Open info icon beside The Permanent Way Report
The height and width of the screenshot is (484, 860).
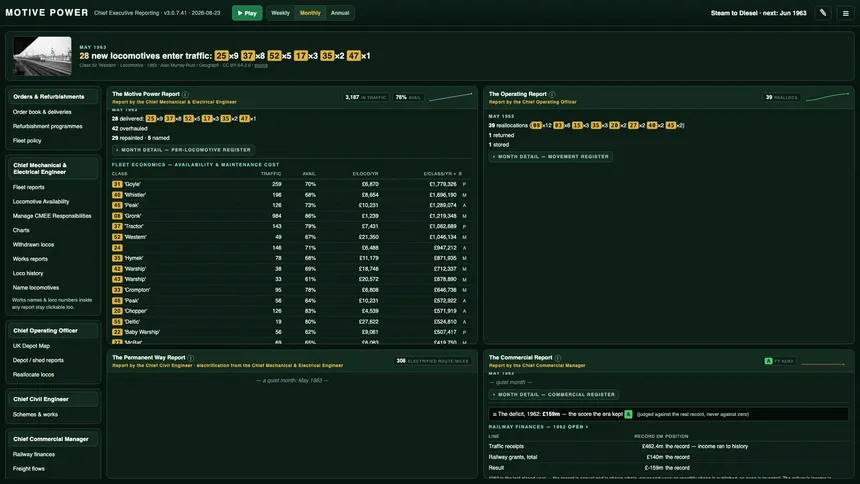[x=190, y=358]
